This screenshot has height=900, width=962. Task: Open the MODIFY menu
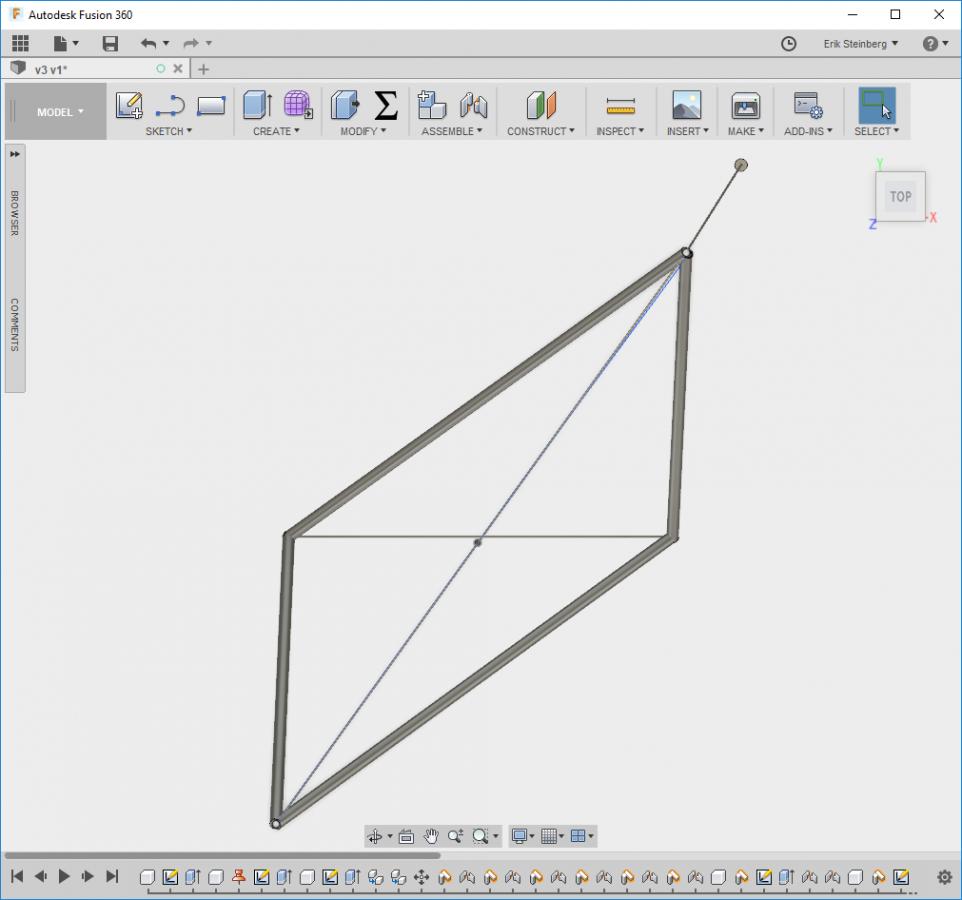(364, 131)
